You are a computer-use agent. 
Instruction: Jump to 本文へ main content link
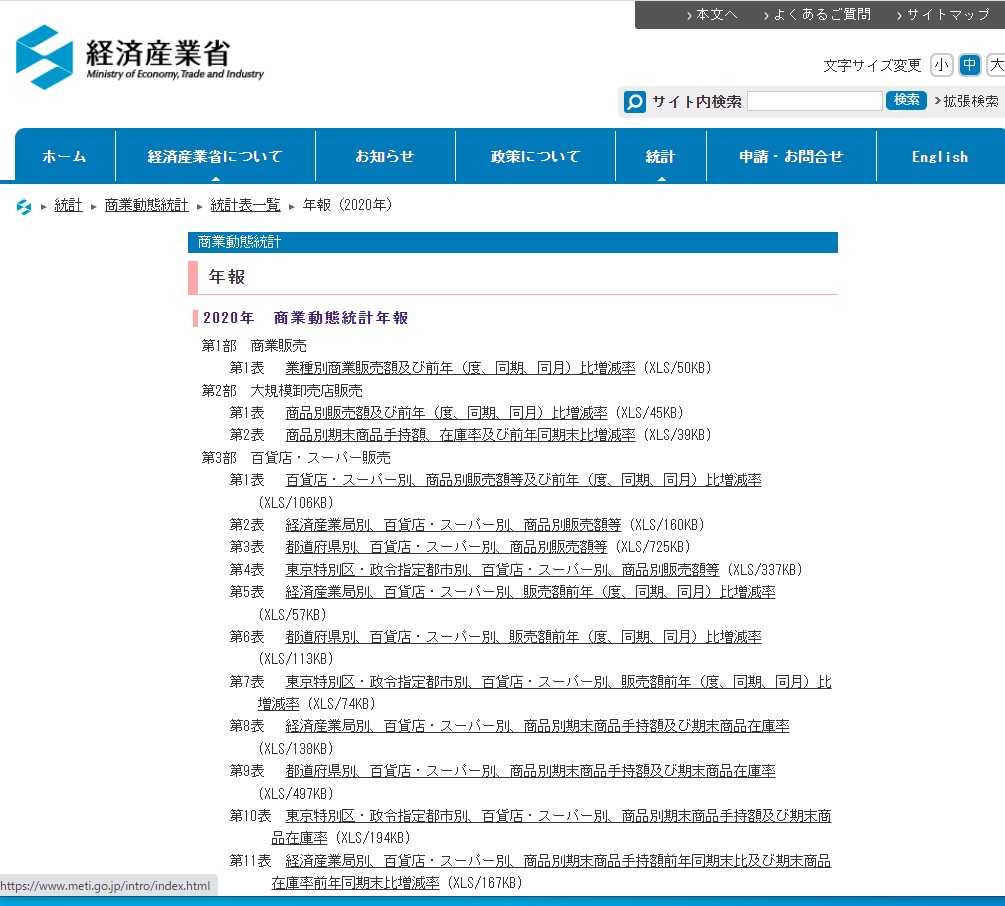point(716,14)
